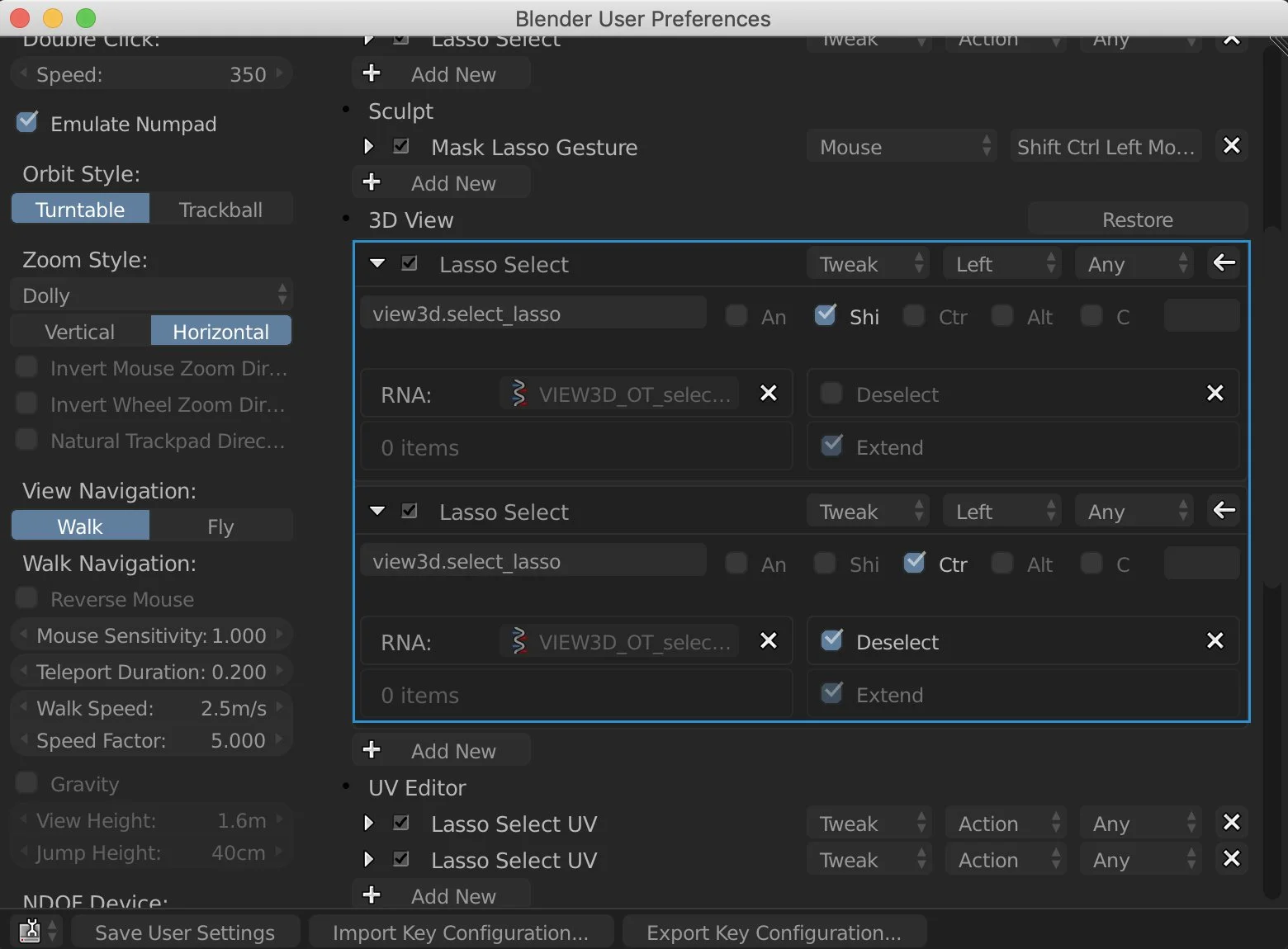Click plus icon Add New under UV Editor
1288x949 pixels.
tap(372, 895)
